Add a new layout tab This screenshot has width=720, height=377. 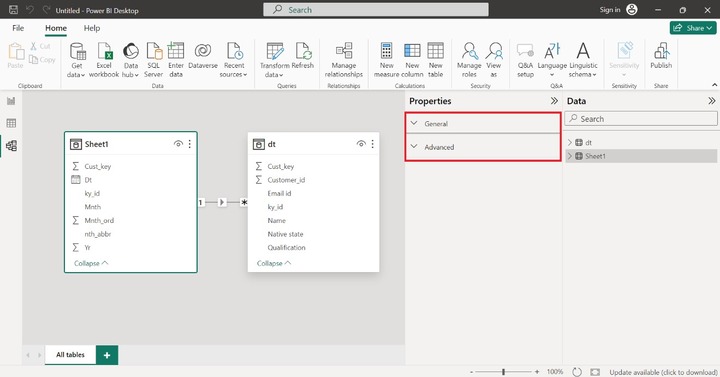(x=107, y=355)
